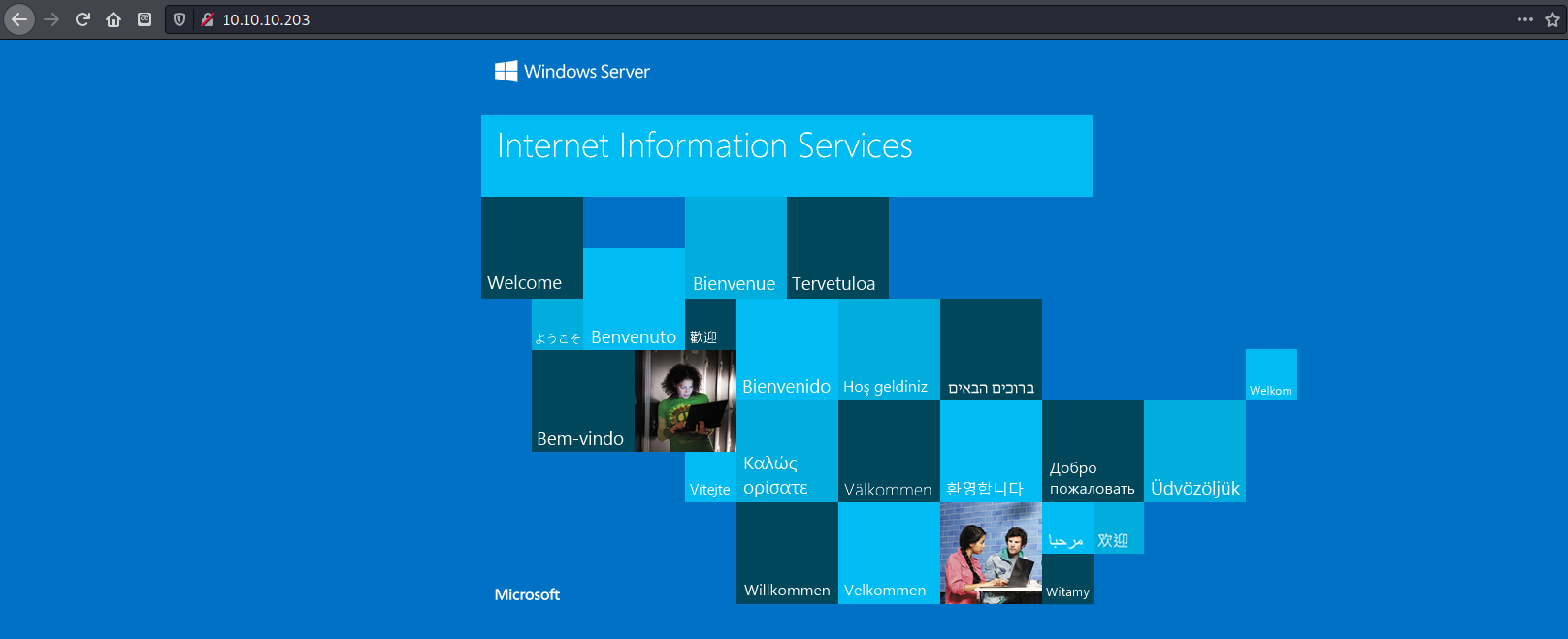Show the insecure connection padlock info
This screenshot has height=639, width=1568.
[208, 19]
